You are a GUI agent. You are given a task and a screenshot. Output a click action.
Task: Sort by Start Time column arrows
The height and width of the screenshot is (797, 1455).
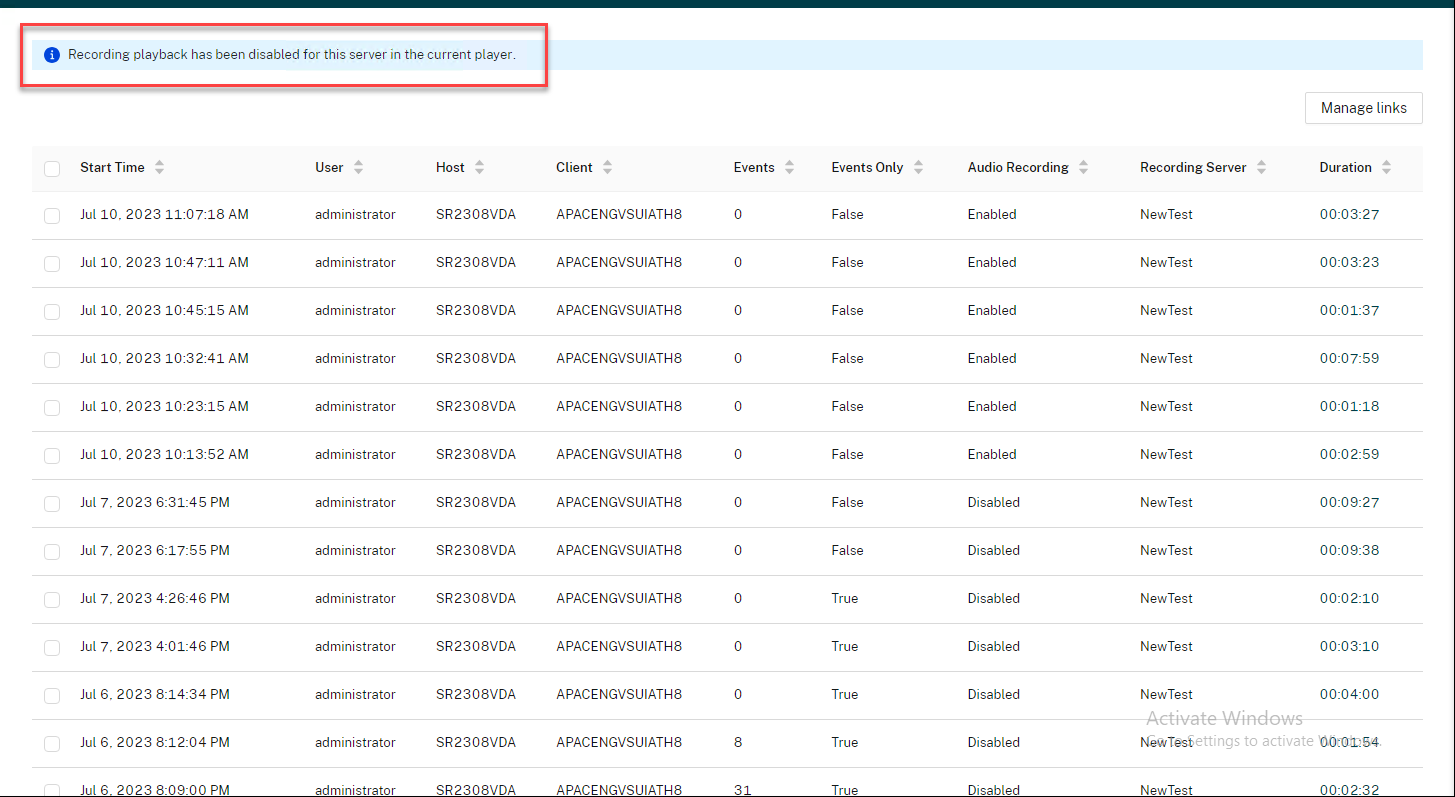(159, 168)
